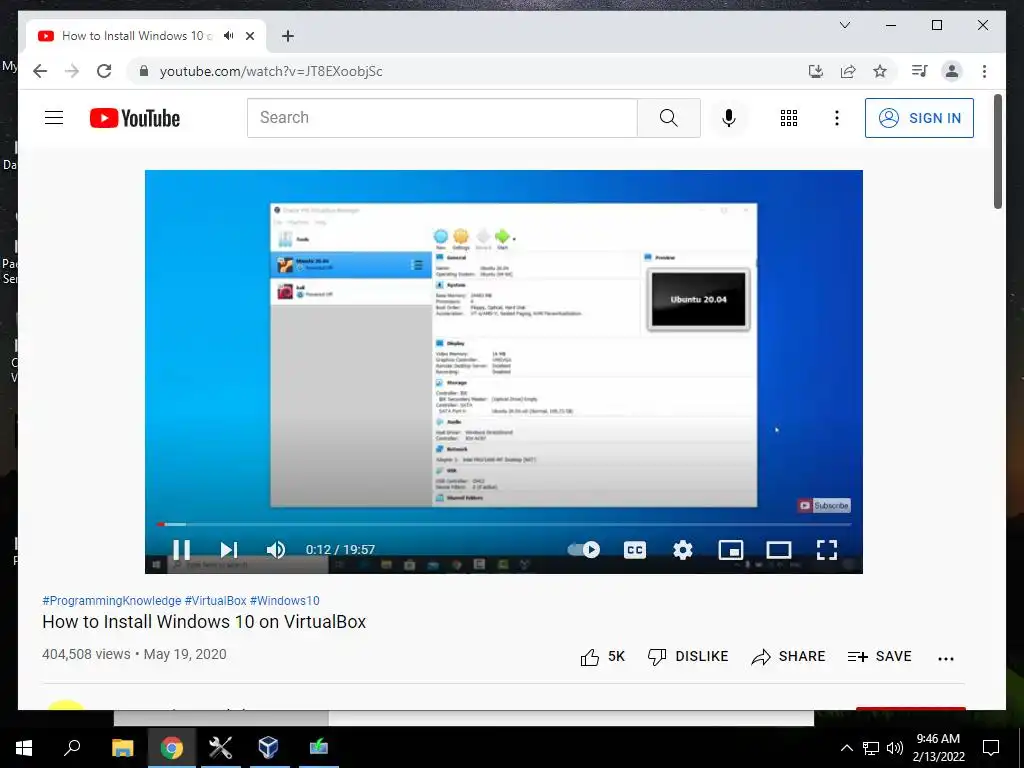Start search with your voice microphone
This screenshot has width=1024, height=768.
pyautogui.click(x=729, y=118)
